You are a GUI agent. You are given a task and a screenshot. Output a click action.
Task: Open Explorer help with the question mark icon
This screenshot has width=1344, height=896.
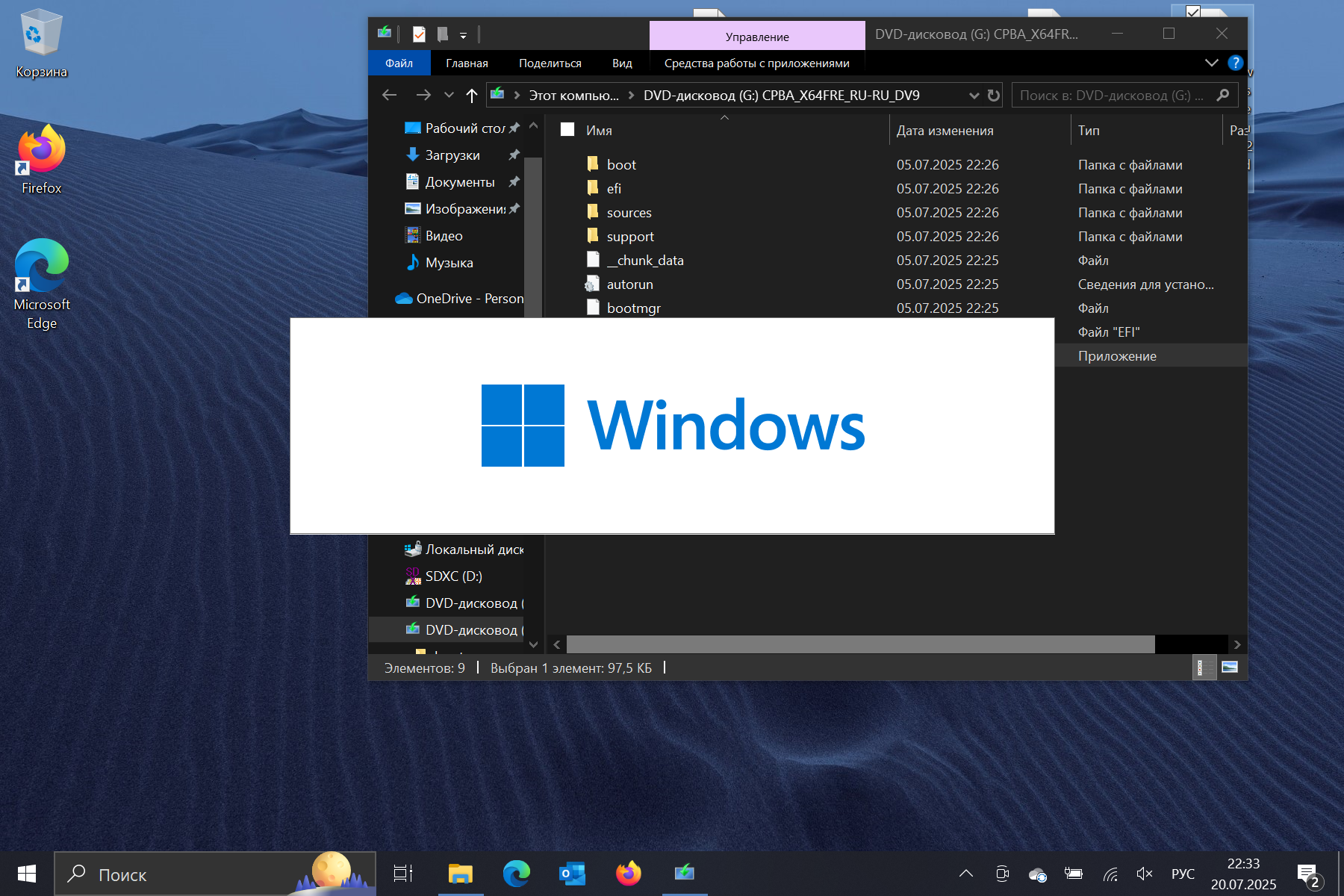click(1236, 63)
